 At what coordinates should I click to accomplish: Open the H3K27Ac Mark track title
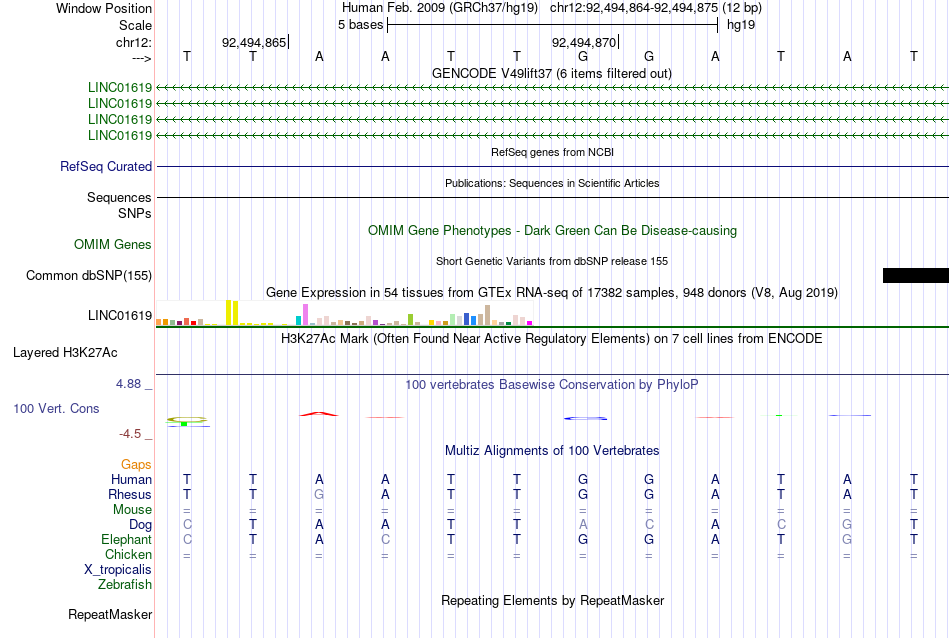(x=552, y=339)
